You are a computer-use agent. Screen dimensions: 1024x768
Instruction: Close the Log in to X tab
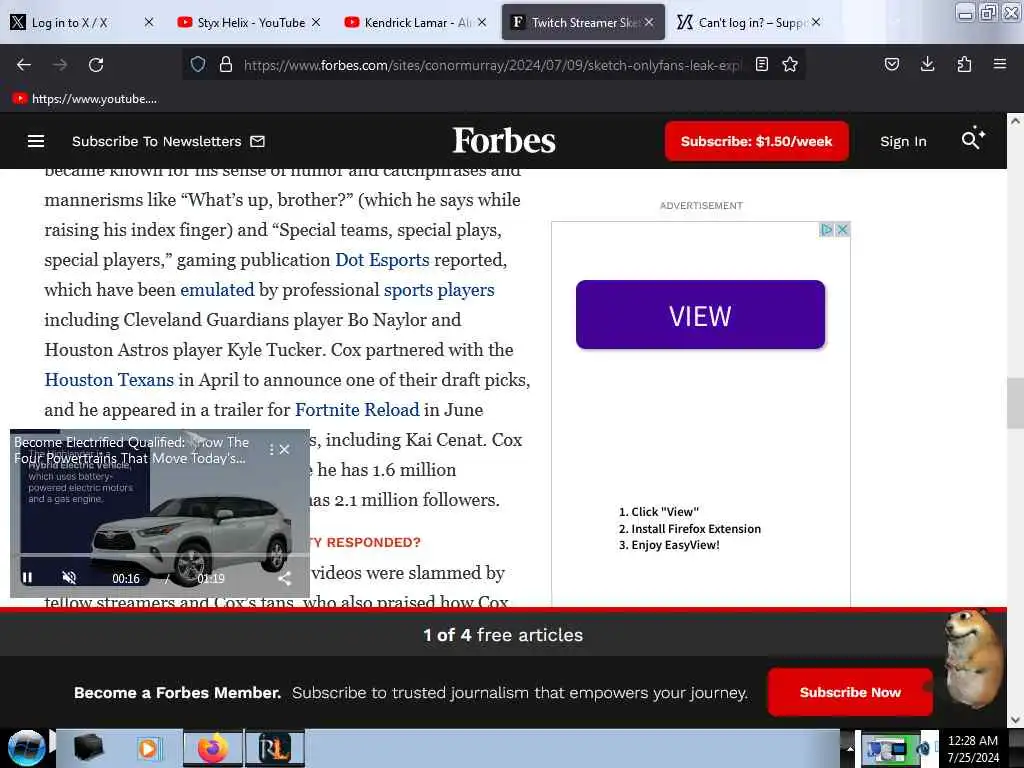(149, 22)
